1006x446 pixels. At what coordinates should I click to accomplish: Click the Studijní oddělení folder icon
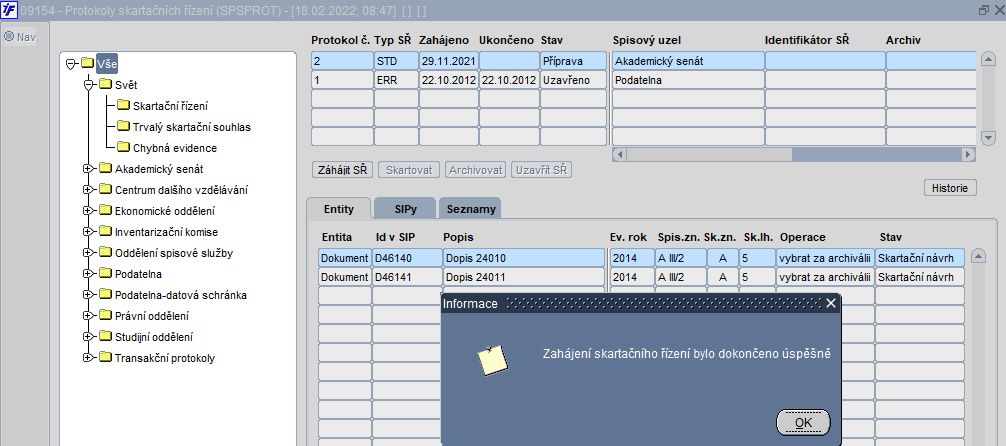[105, 337]
